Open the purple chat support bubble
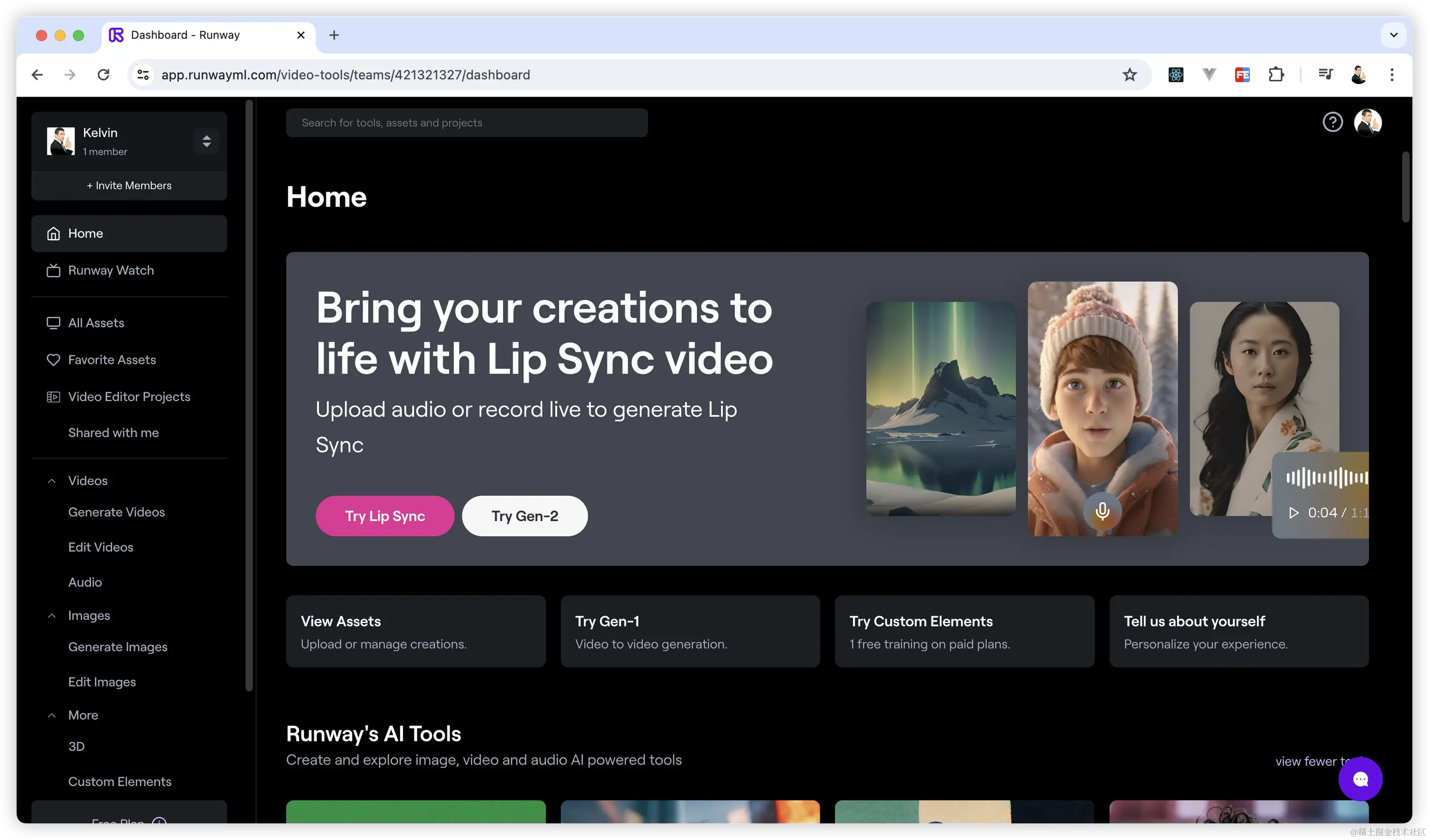Viewport: 1429px width, 840px height. [1360, 779]
